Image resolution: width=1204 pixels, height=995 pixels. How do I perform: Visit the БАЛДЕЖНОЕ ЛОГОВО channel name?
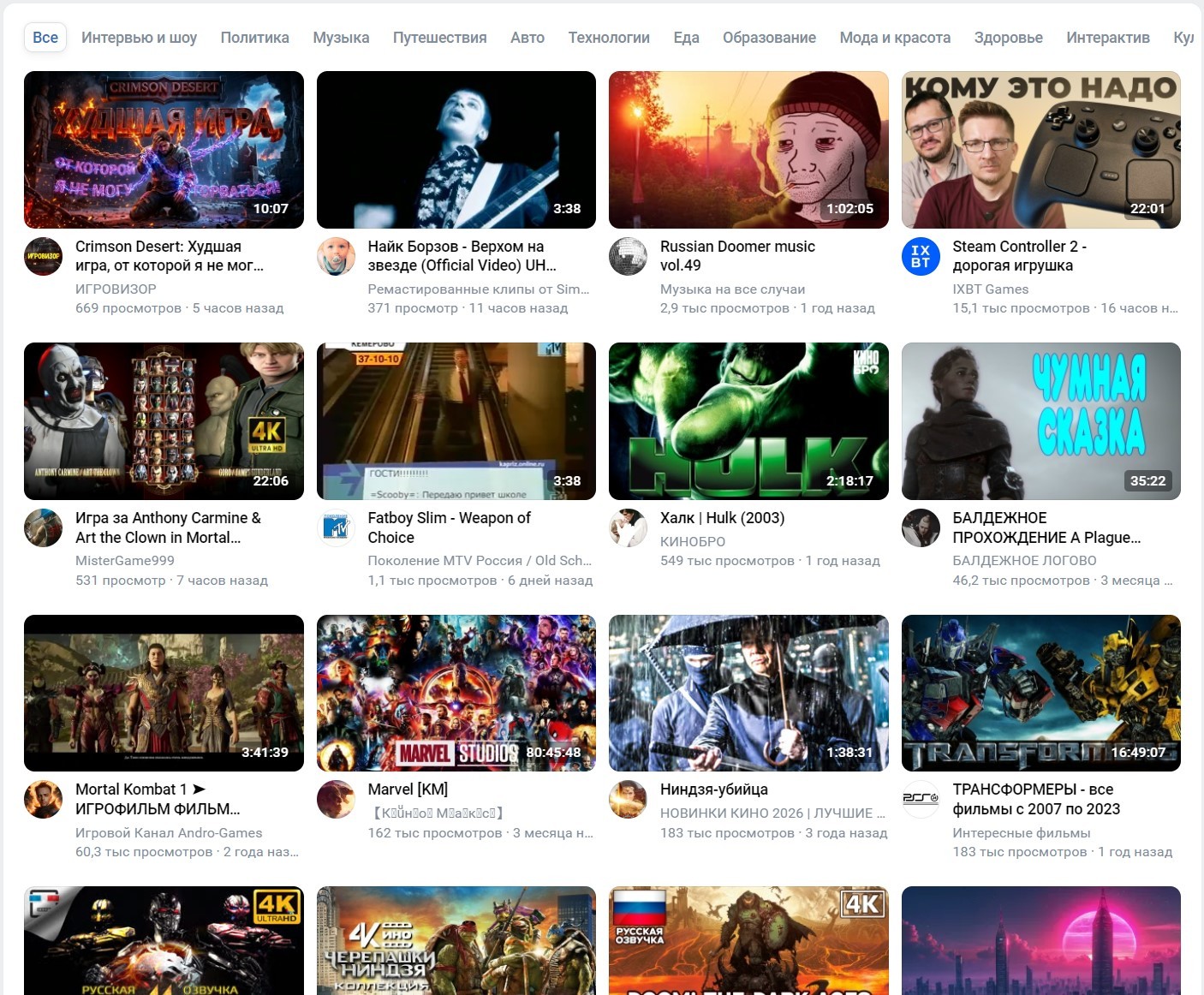point(1024,561)
